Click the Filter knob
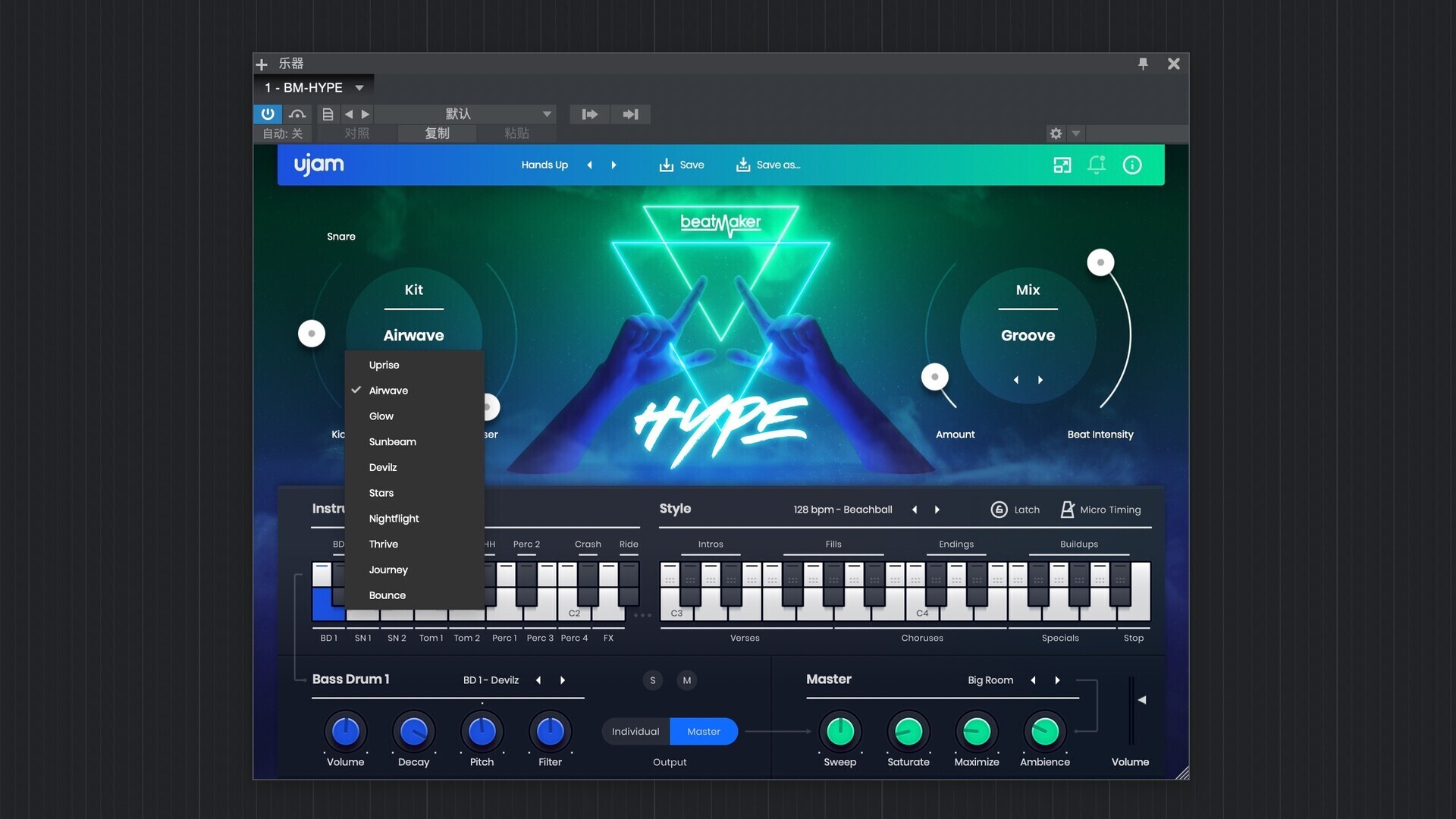Image resolution: width=1456 pixels, height=819 pixels. pyautogui.click(x=551, y=732)
